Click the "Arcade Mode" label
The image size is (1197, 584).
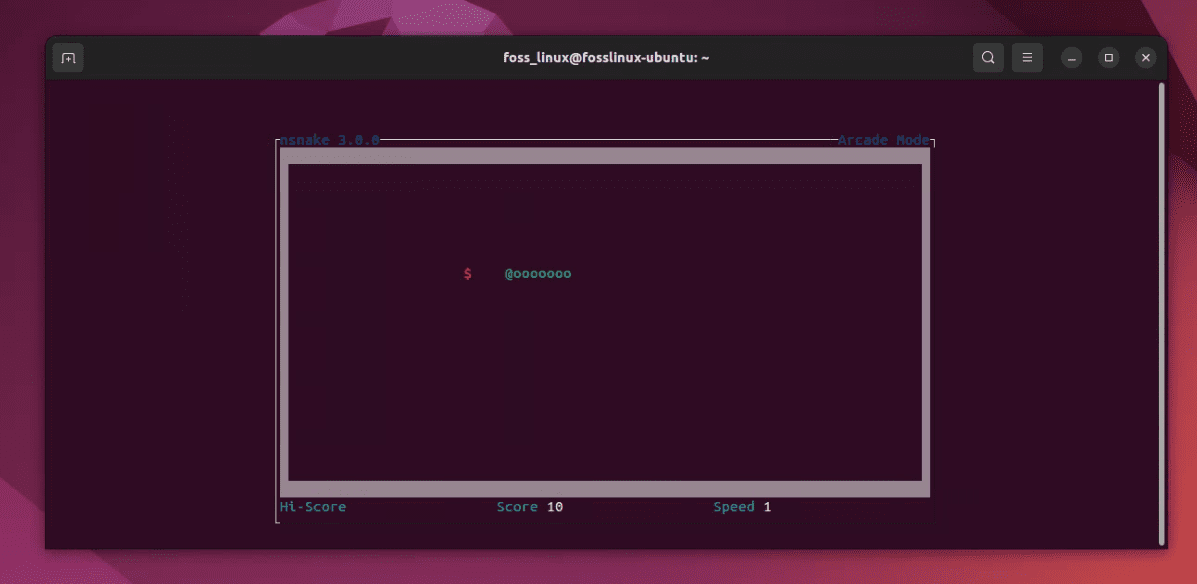[x=884, y=140]
